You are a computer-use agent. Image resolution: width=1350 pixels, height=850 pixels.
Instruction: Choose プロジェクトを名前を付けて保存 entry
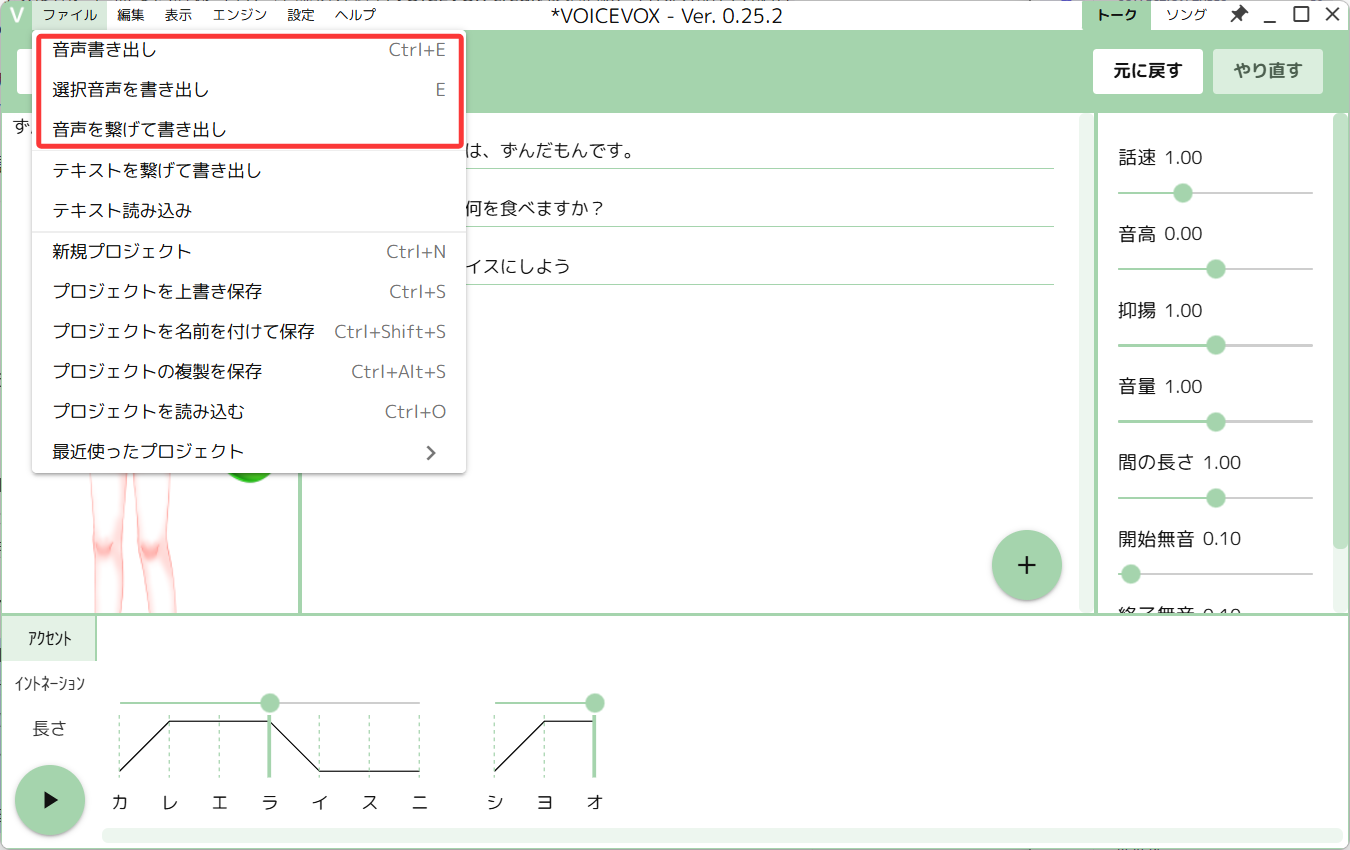tap(249, 332)
